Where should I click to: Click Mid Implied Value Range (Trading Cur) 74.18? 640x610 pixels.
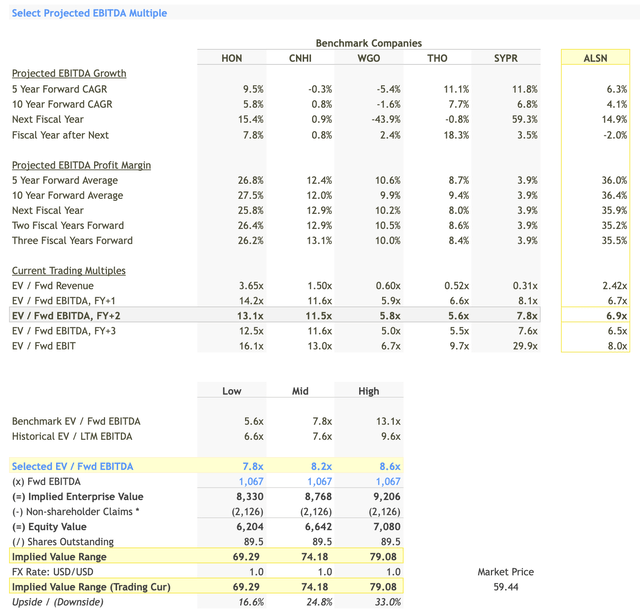point(315,587)
